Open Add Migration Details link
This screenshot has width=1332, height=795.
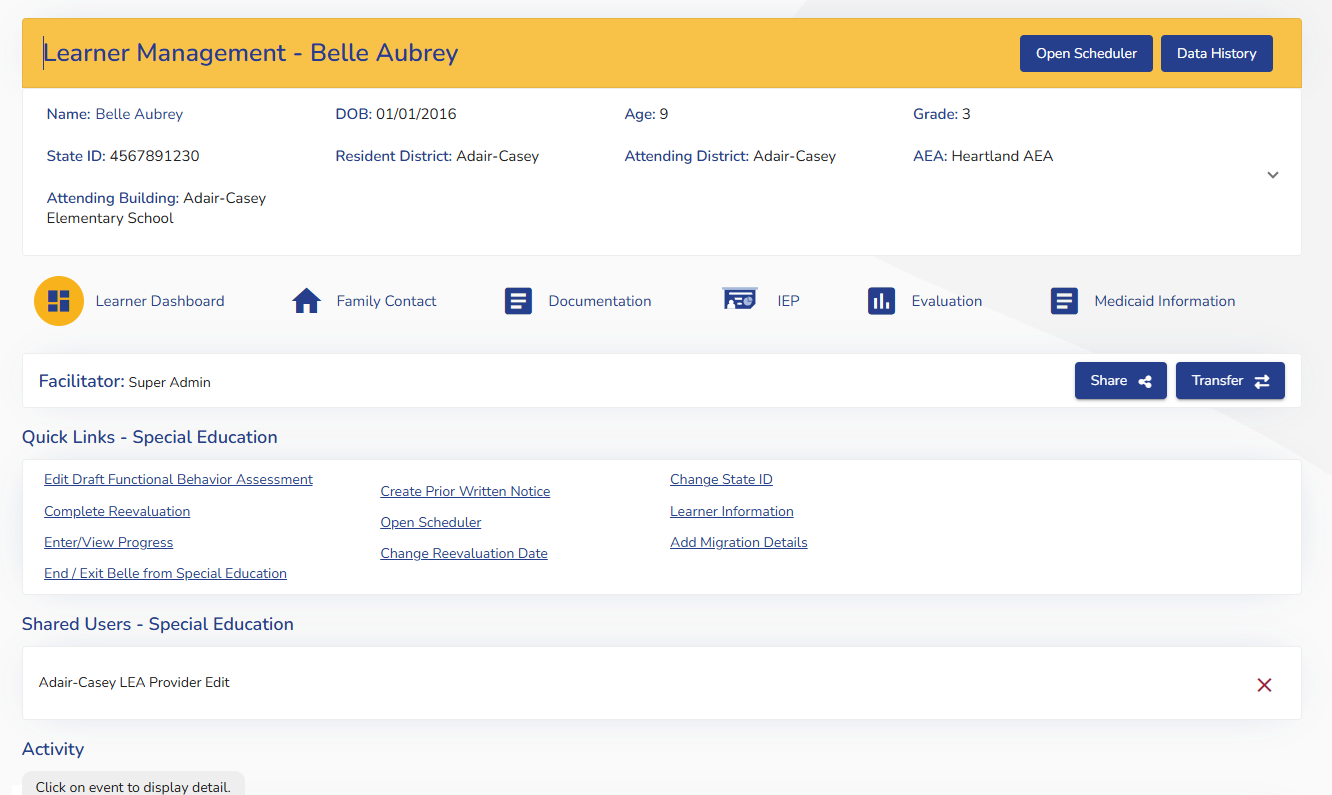click(x=738, y=543)
